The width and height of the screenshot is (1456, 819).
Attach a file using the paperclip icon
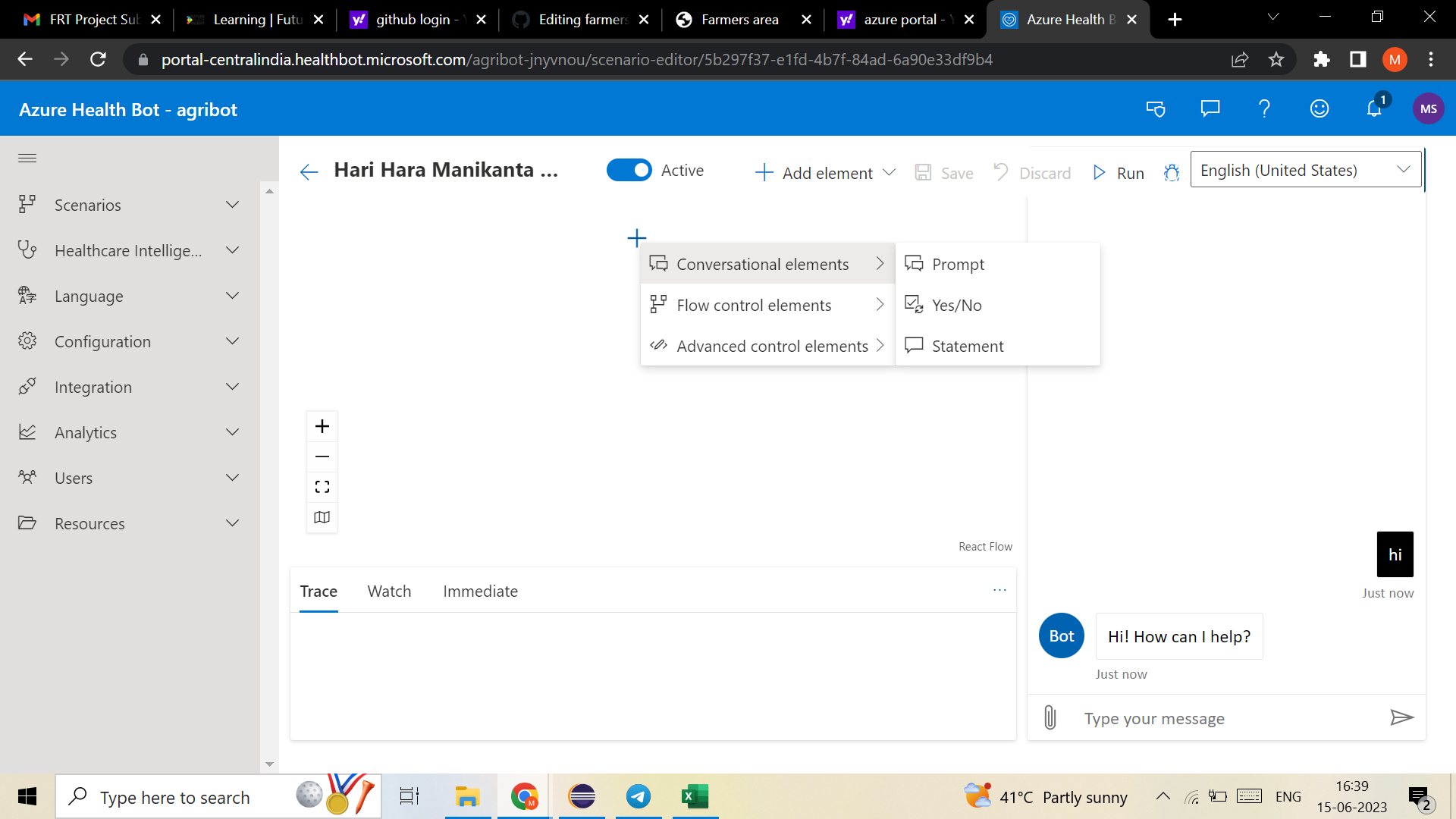pyautogui.click(x=1050, y=717)
